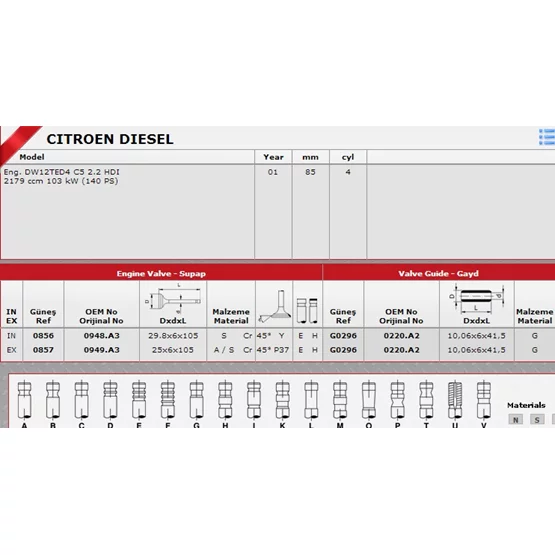Viewport: 555px width, 555px height.
Task: Click dimension 25x6x105
Action: tap(173, 350)
